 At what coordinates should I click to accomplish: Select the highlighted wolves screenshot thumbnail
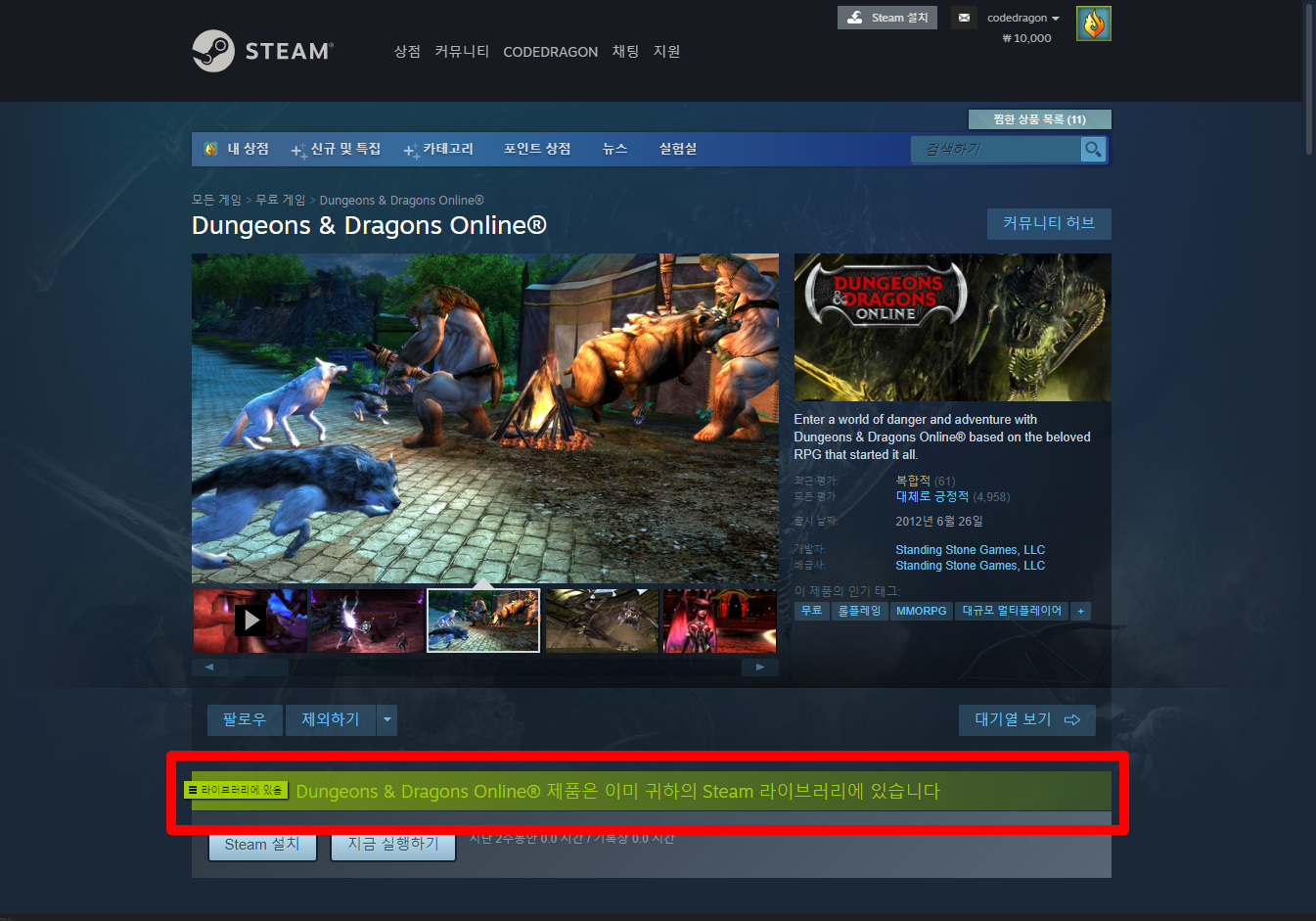[483, 621]
